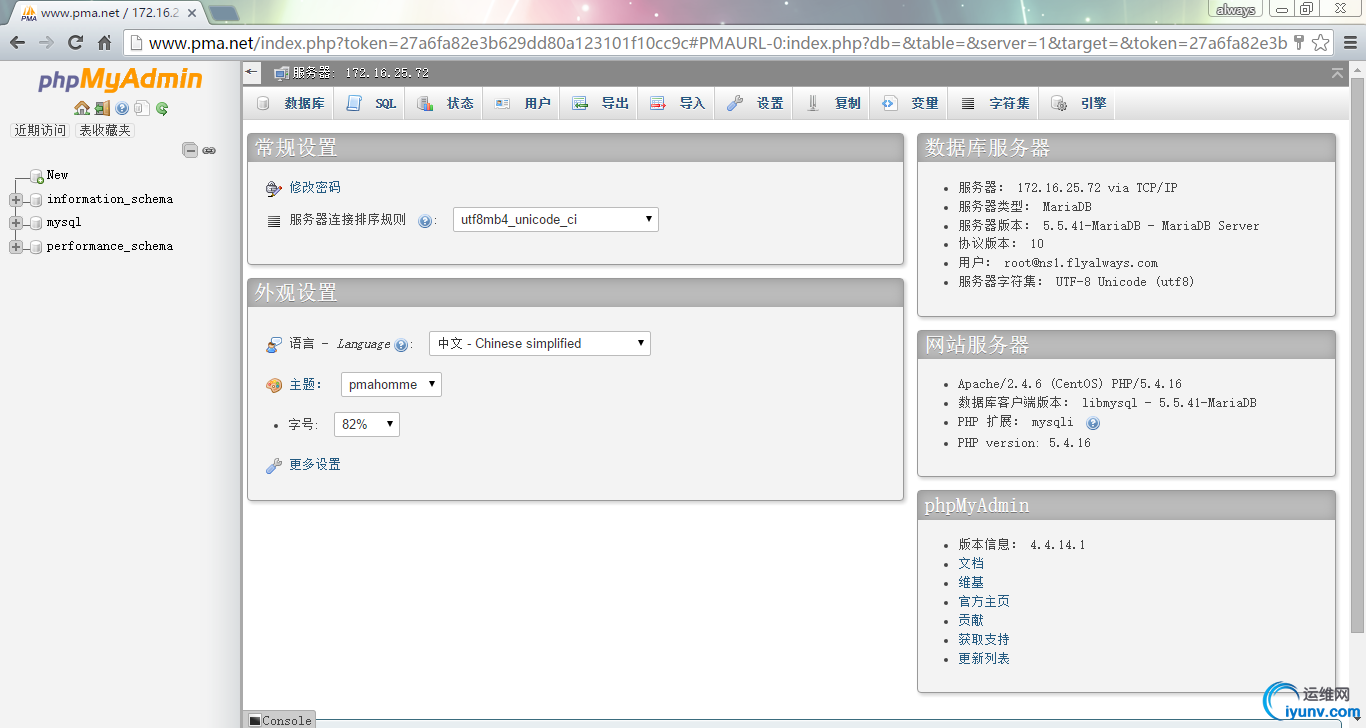Image resolution: width=1366 pixels, height=728 pixels.
Task: Click the saved password key icon in address bar
Action: pyautogui.click(x=1298, y=42)
